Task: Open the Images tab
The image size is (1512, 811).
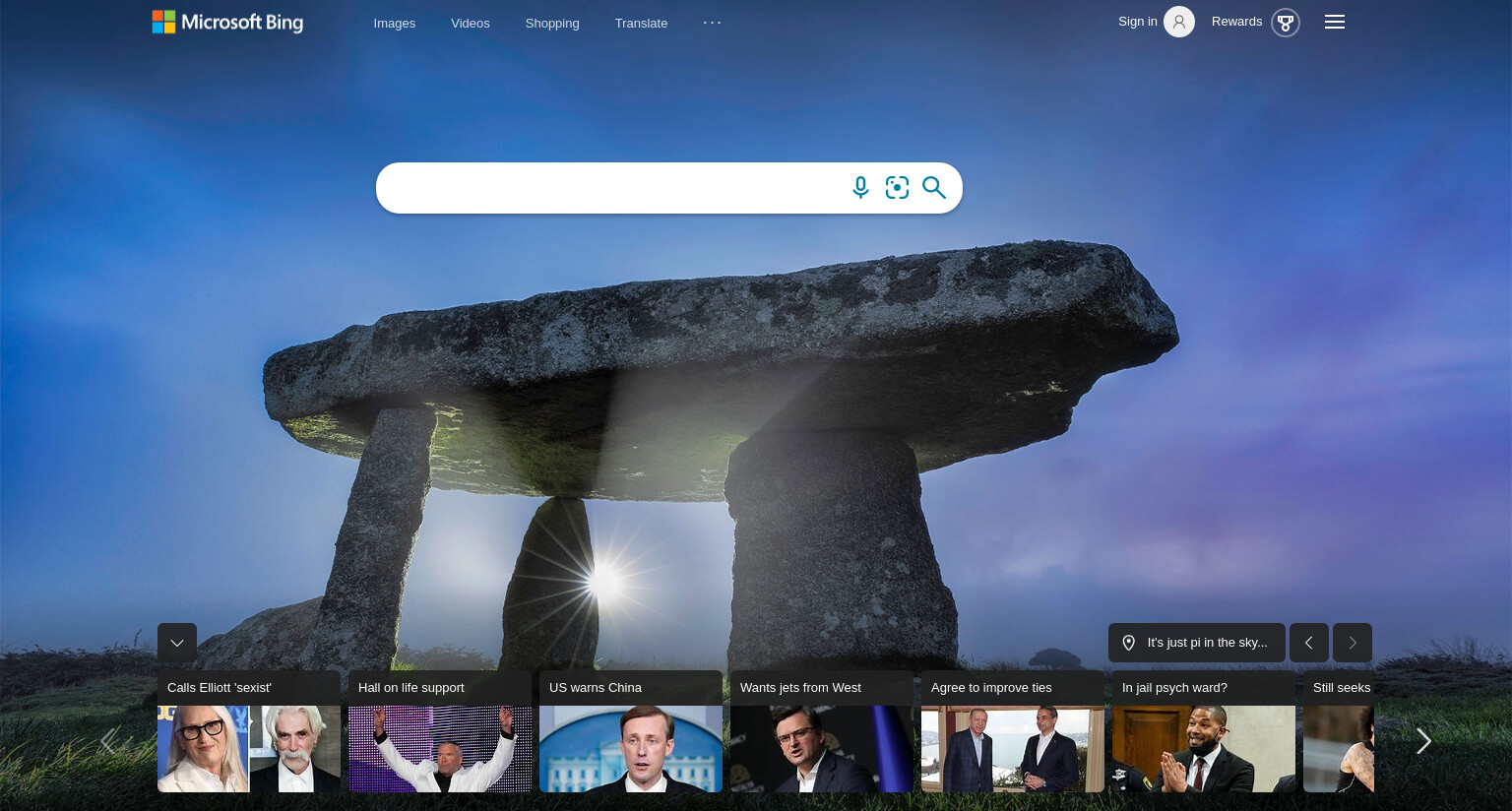Action: (395, 23)
